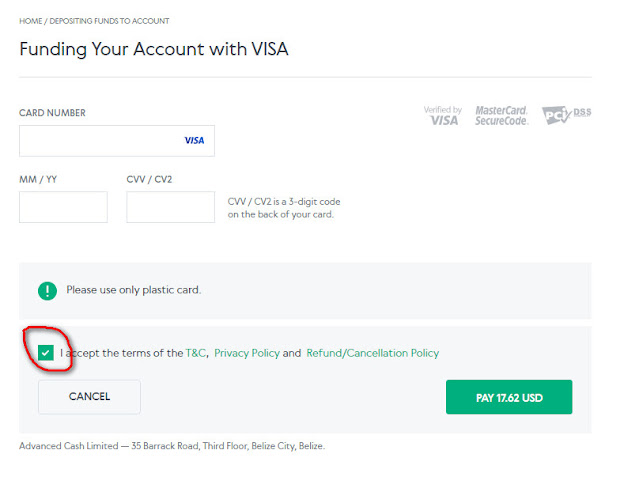The image size is (639, 488).
Task: Click the CVV 3-digit code hint text
Action: tap(284, 208)
